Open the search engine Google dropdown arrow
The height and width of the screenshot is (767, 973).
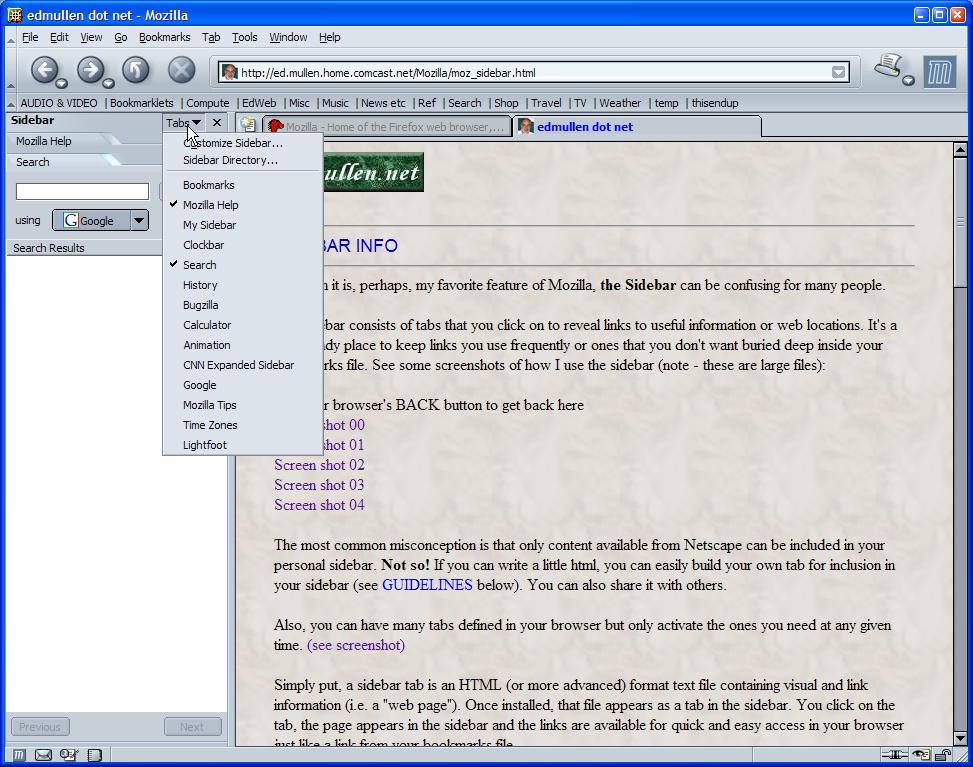pyautogui.click(x=139, y=221)
